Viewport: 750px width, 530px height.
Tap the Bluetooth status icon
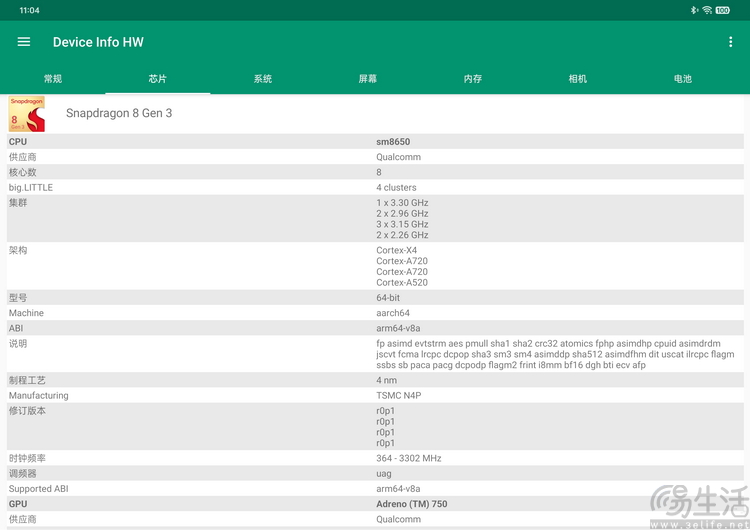(694, 10)
